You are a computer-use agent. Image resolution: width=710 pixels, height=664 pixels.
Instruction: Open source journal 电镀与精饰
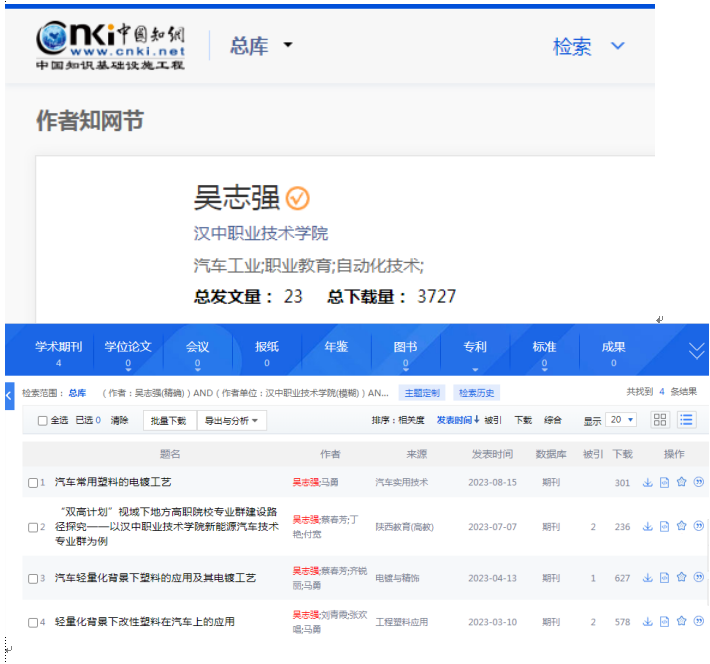pyautogui.click(x=397, y=578)
